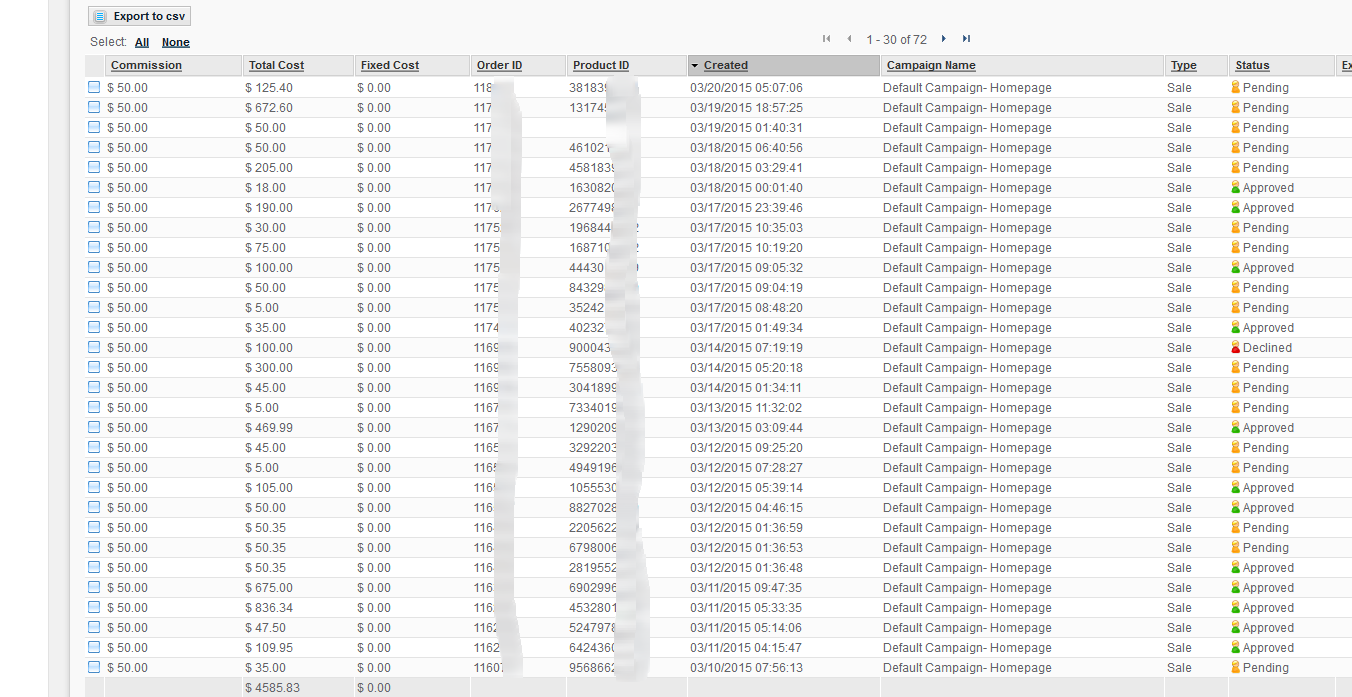Click Approved status icon for 03/12/2015 04:46:15
This screenshot has height=697, width=1352.
[x=1235, y=507]
